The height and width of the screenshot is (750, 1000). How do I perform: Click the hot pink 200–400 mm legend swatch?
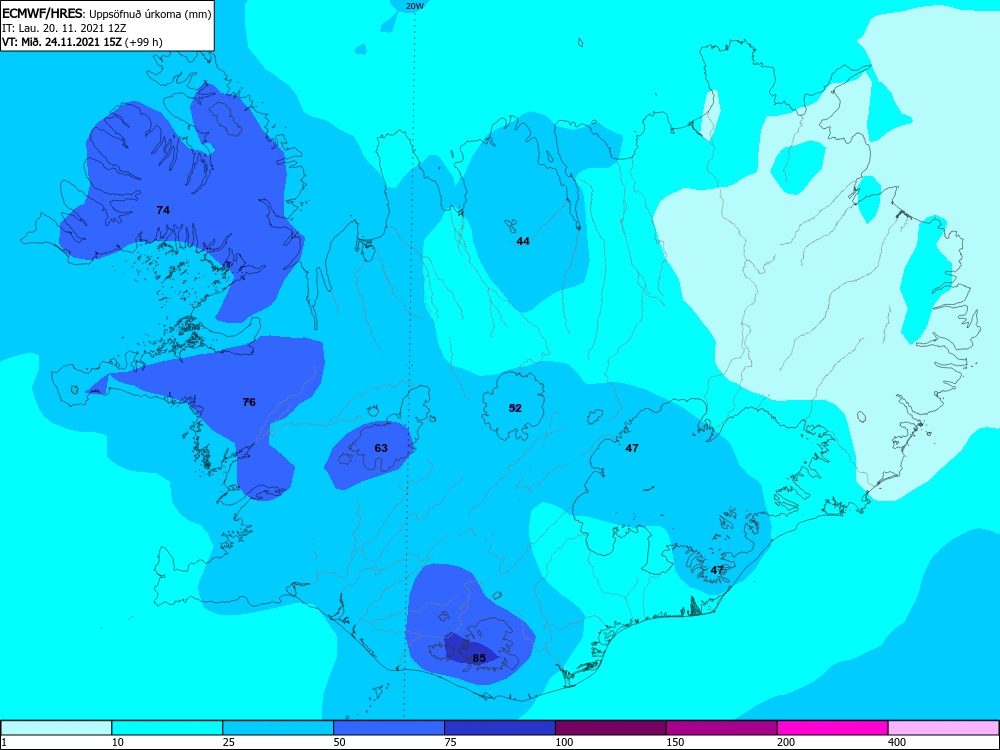pos(833,728)
